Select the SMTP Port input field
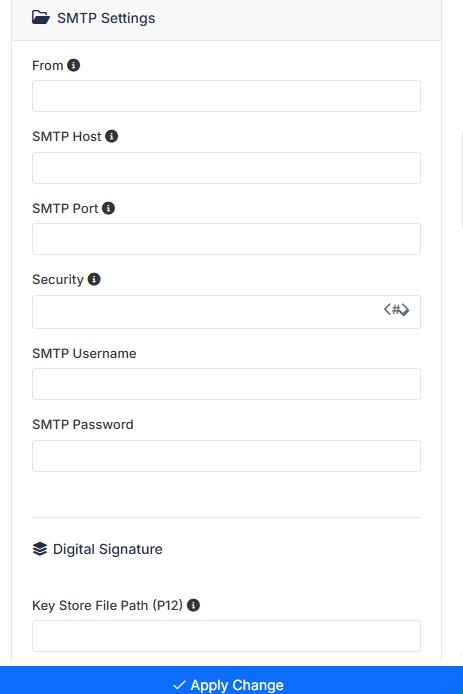463x694 pixels. 226,239
